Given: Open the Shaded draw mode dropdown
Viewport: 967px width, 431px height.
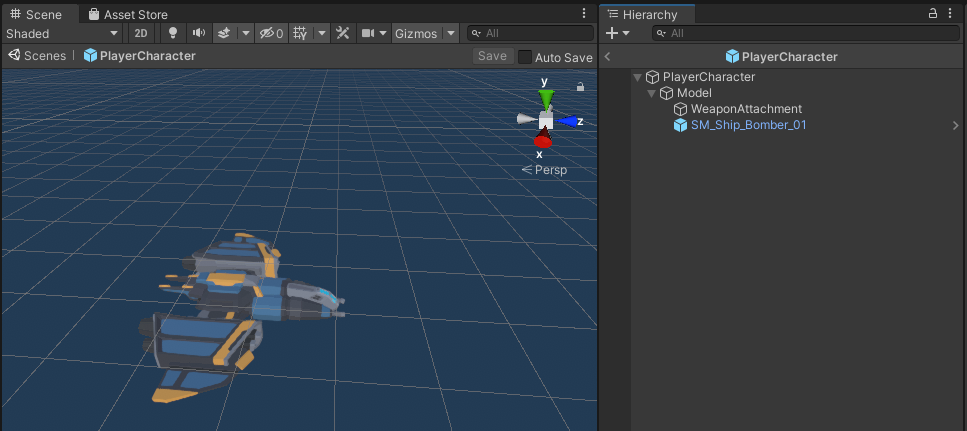Looking at the screenshot, I should point(62,33).
